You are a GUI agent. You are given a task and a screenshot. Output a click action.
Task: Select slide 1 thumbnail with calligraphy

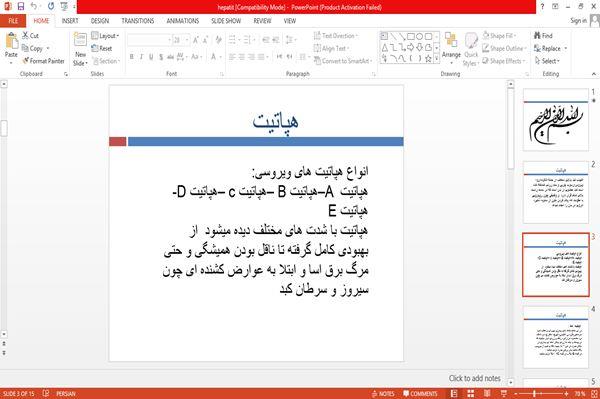point(556,120)
